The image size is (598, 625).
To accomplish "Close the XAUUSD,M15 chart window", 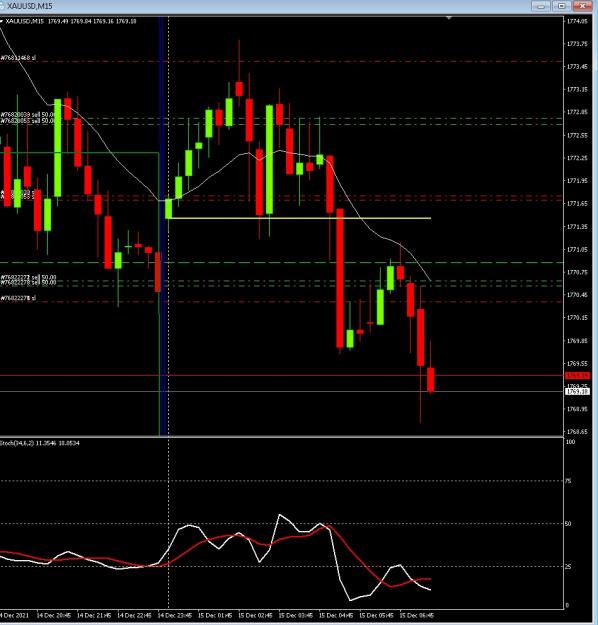I will pyautogui.click(x=582, y=6).
